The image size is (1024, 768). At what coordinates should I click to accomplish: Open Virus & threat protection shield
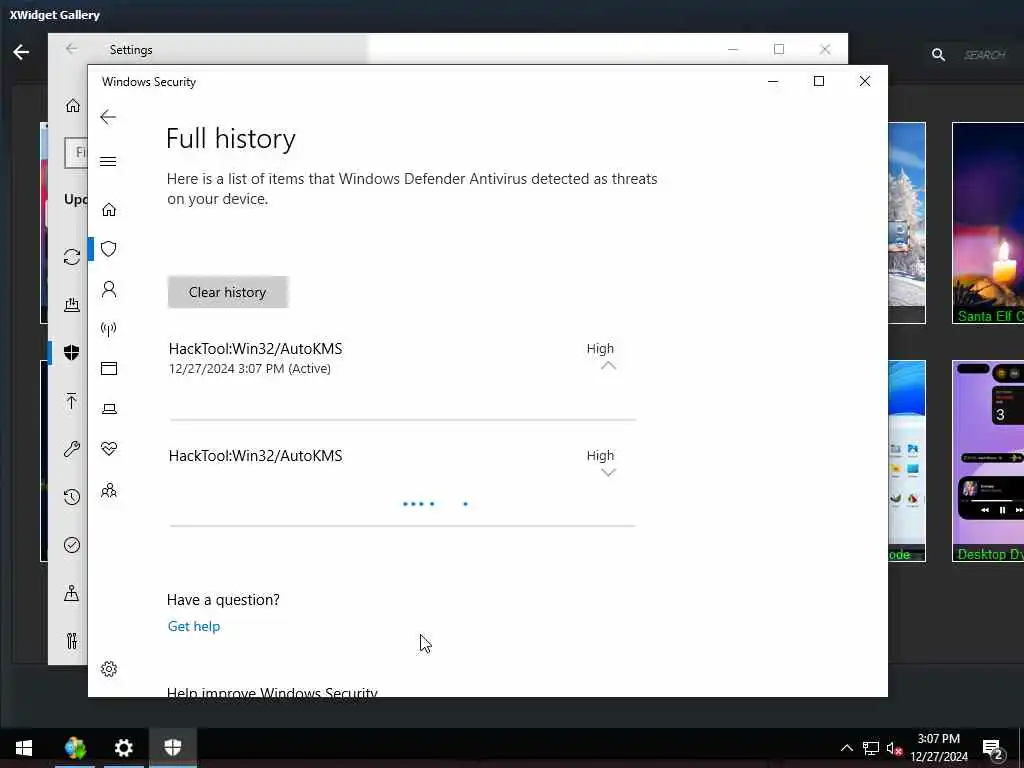pyautogui.click(x=109, y=249)
